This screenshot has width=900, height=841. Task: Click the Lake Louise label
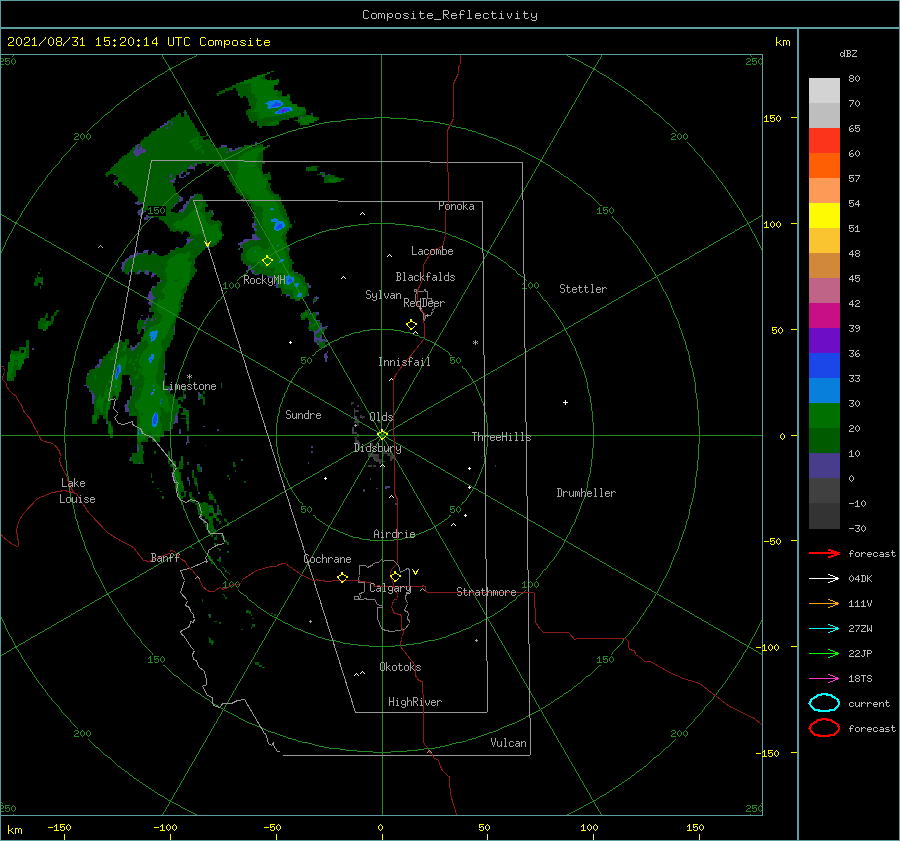[77, 491]
